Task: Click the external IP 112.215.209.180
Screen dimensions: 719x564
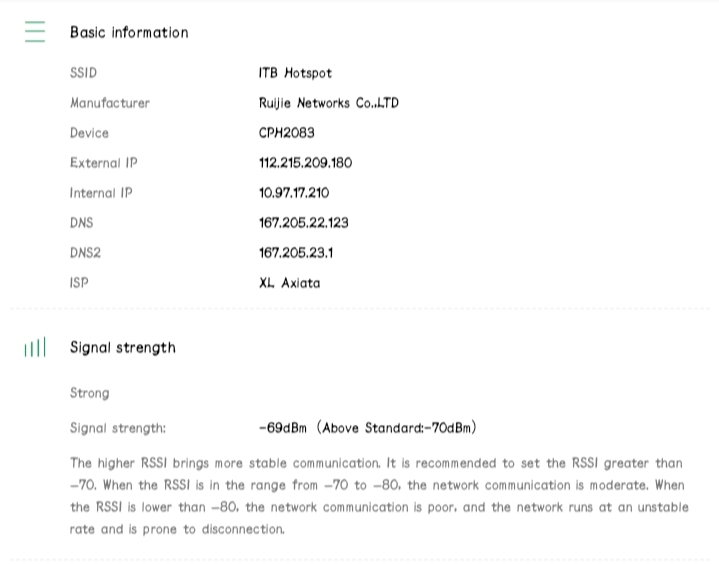Action: pyautogui.click(x=305, y=163)
